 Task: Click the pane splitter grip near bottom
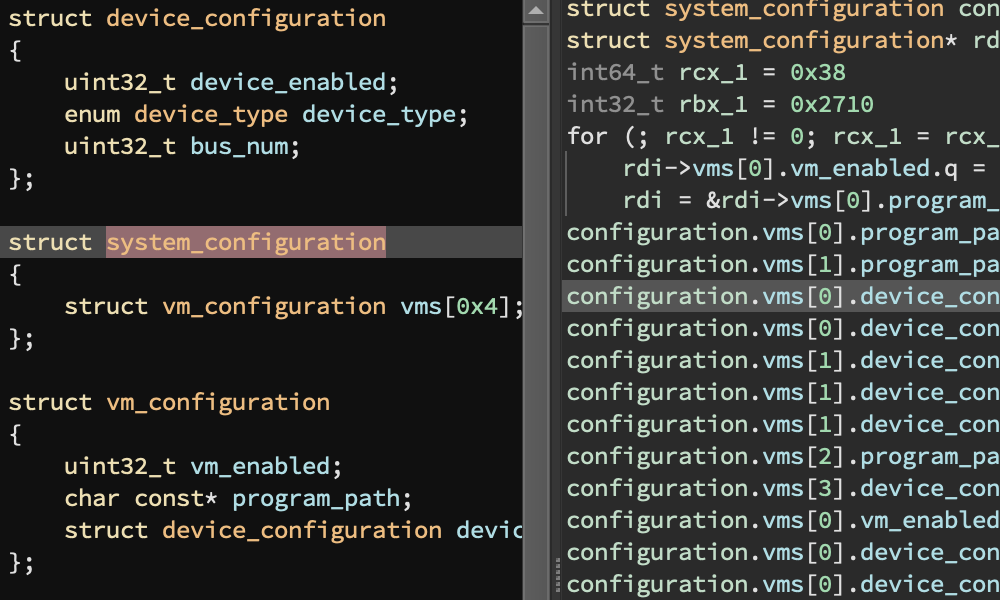[x=558, y=576]
